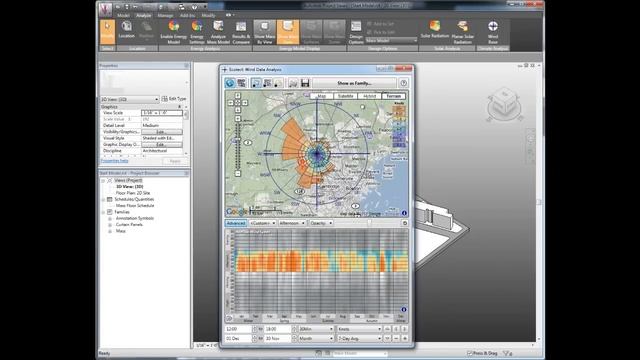The image size is (640, 360).
Task: Click the map pan up arrow
Action: [238, 96]
